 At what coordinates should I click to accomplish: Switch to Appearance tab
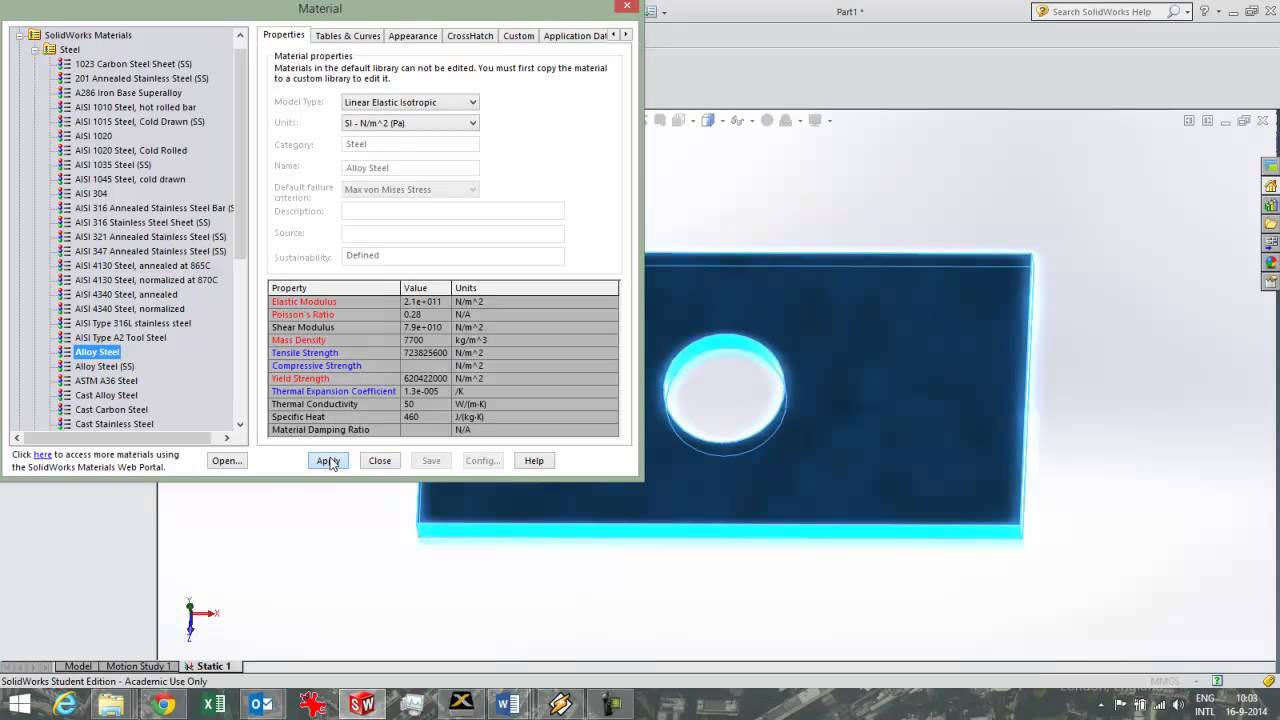pos(413,36)
